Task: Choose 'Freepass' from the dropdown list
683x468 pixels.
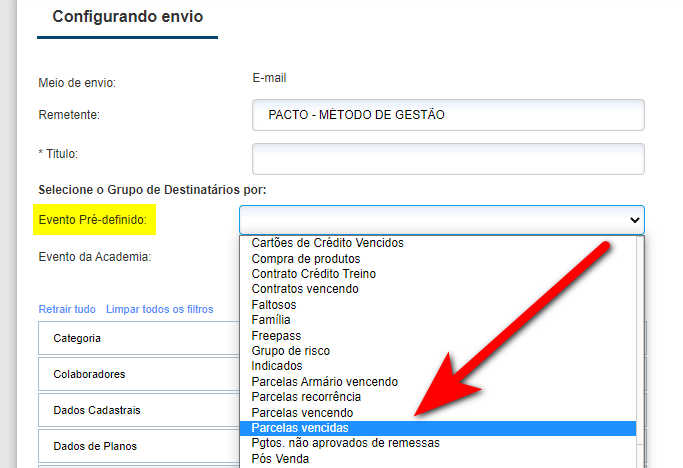Action: tap(276, 336)
